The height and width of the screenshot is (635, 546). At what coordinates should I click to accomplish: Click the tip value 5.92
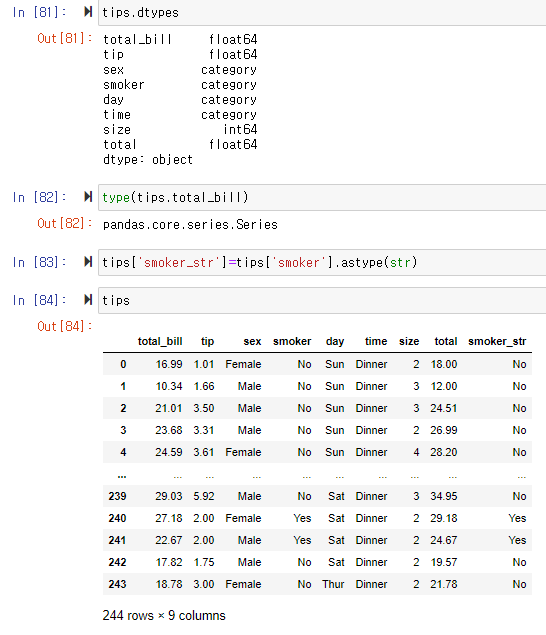(x=204, y=496)
